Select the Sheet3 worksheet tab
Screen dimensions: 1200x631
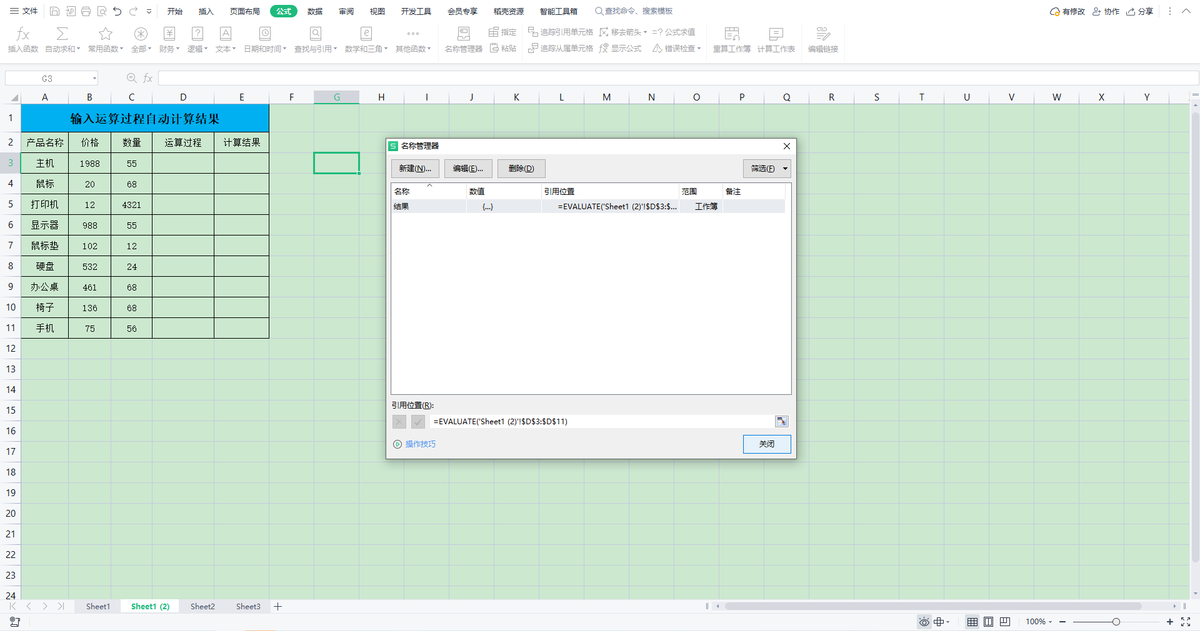tap(248, 606)
